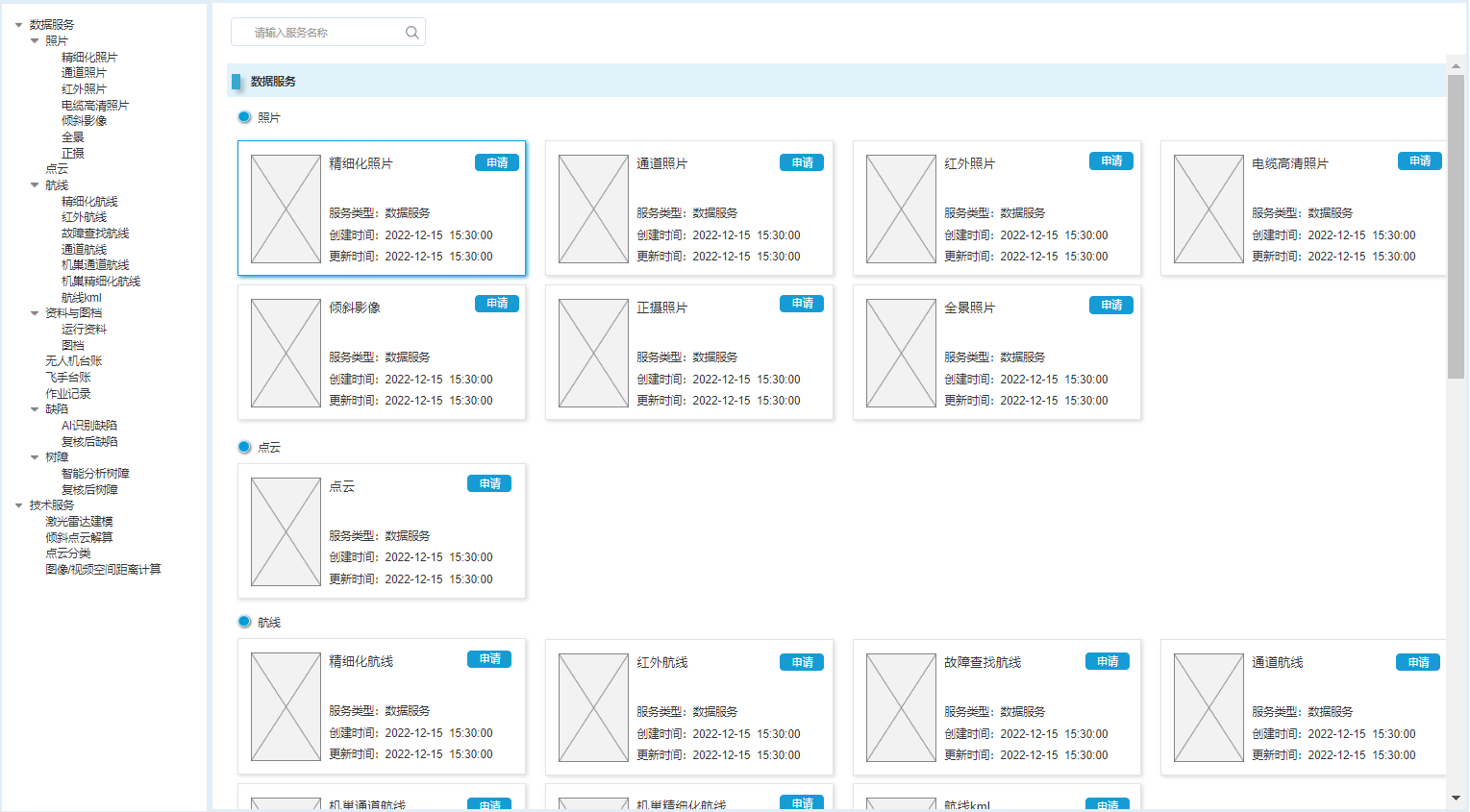
Task: Apply for 精细化航线 service
Action: click(489, 659)
